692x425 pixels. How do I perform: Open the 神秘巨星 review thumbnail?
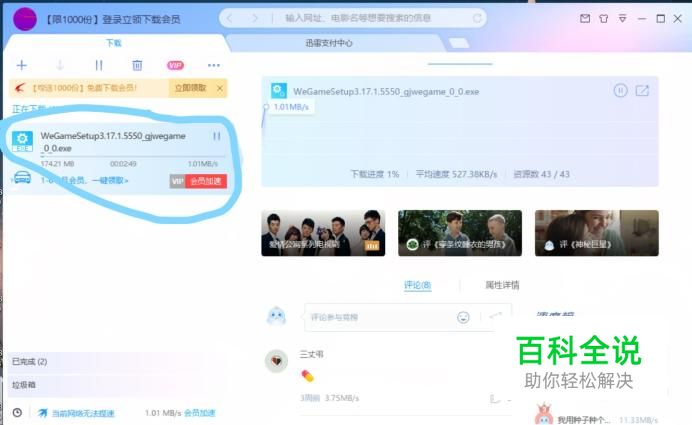coord(597,233)
